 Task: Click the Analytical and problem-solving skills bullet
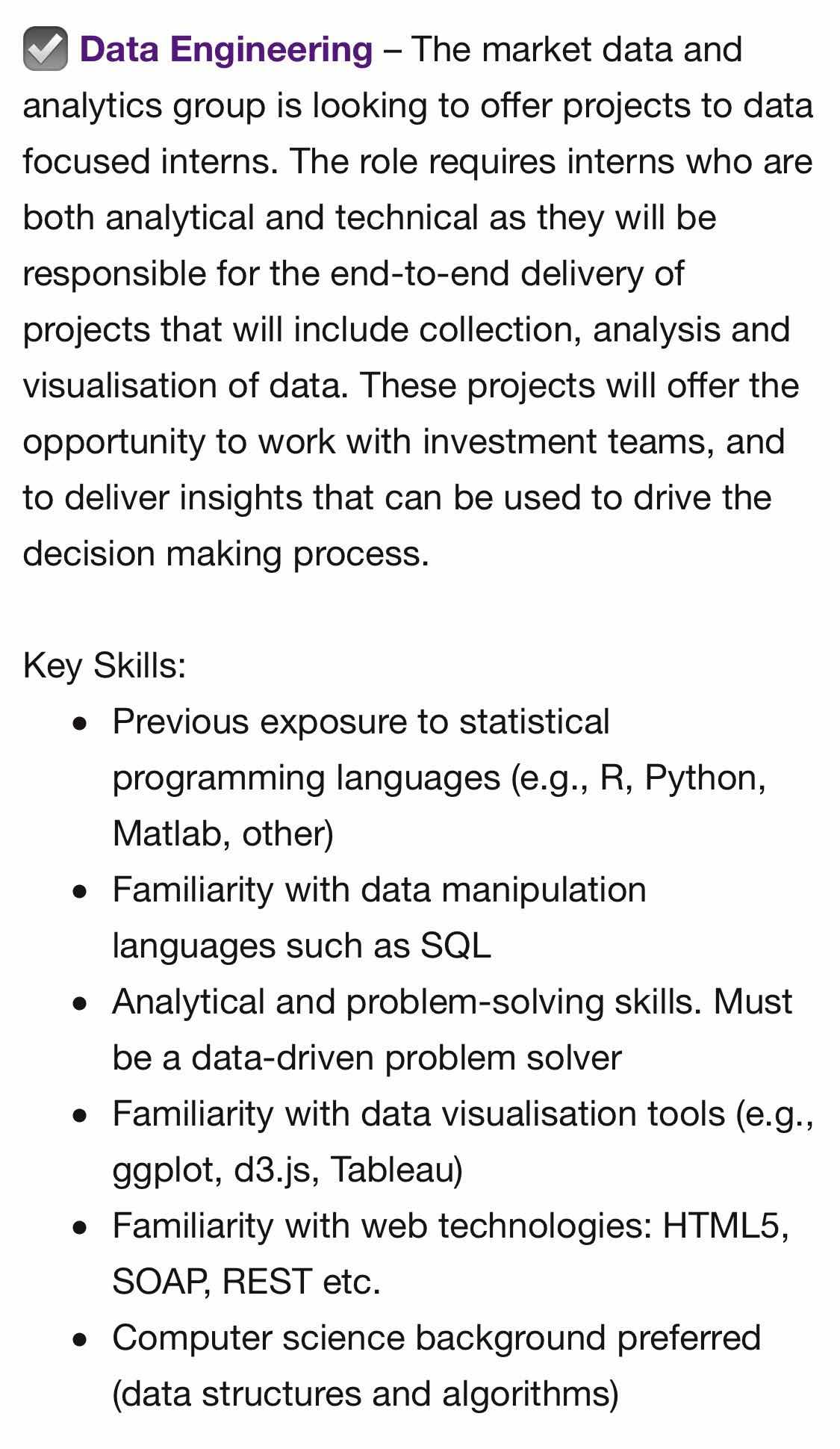pos(451,1002)
